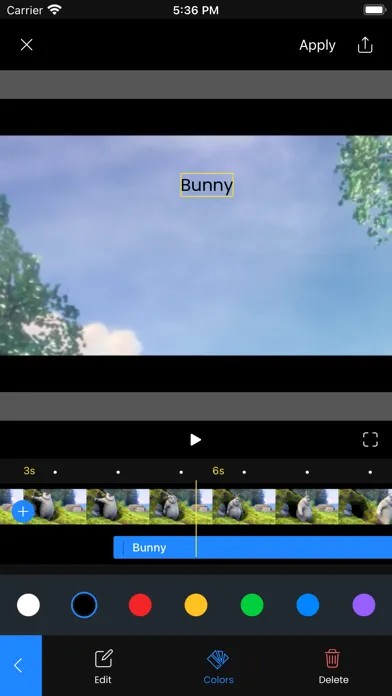Screen dimensions: 392x696
Task: Switch to the Colors tab
Action: pyautogui.click(x=218, y=666)
